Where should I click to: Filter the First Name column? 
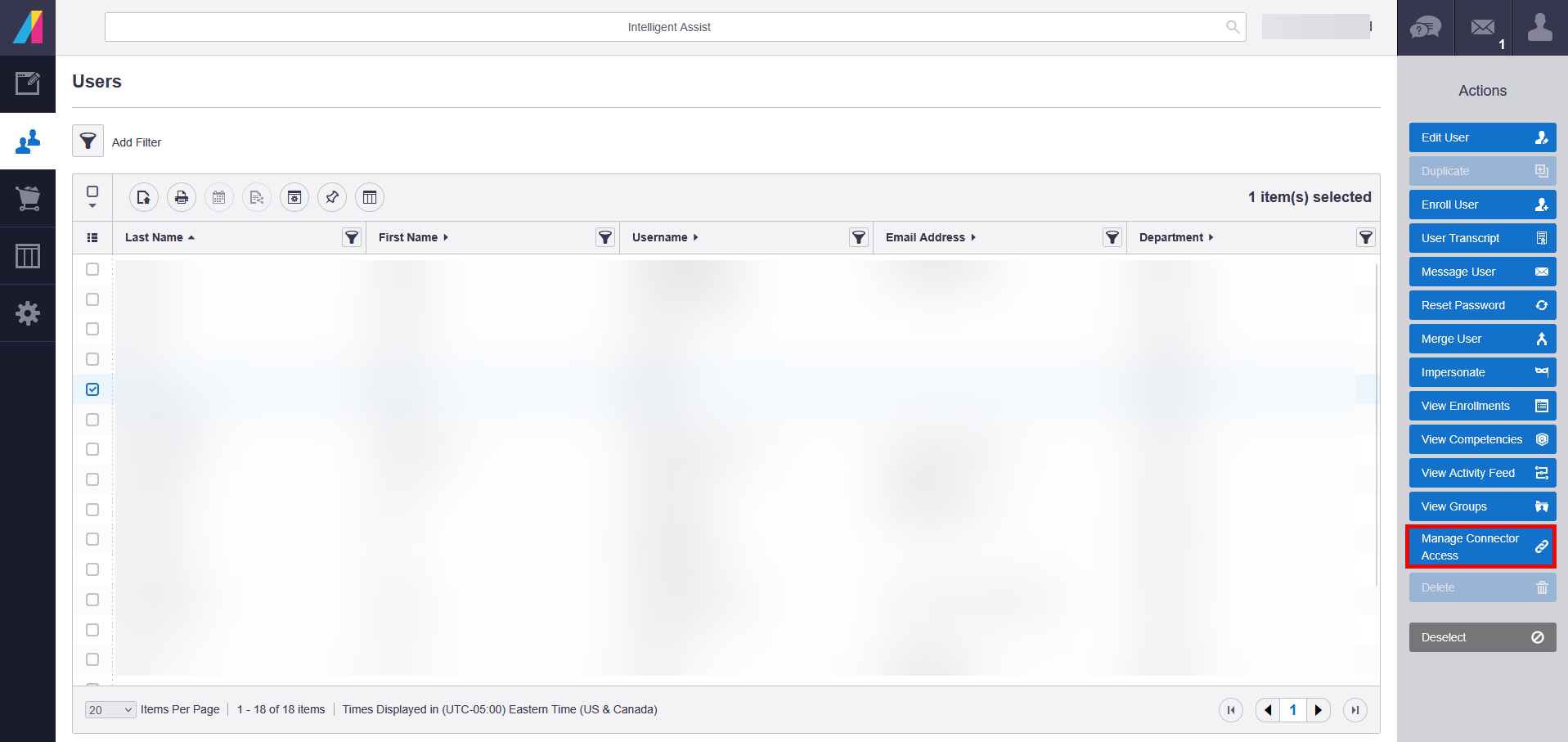[605, 237]
